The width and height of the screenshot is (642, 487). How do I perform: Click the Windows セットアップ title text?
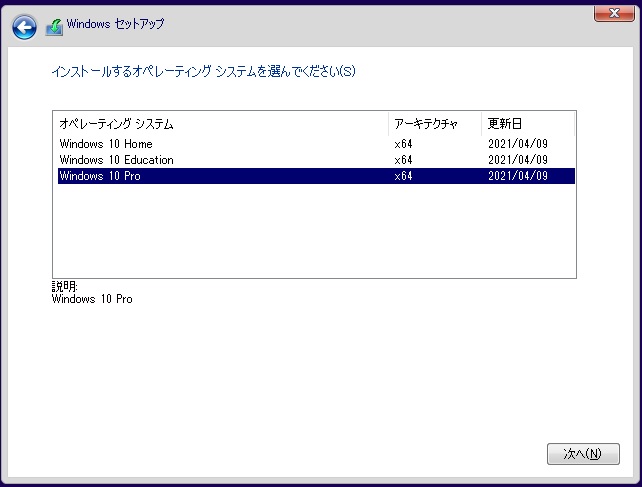click(x=115, y=24)
